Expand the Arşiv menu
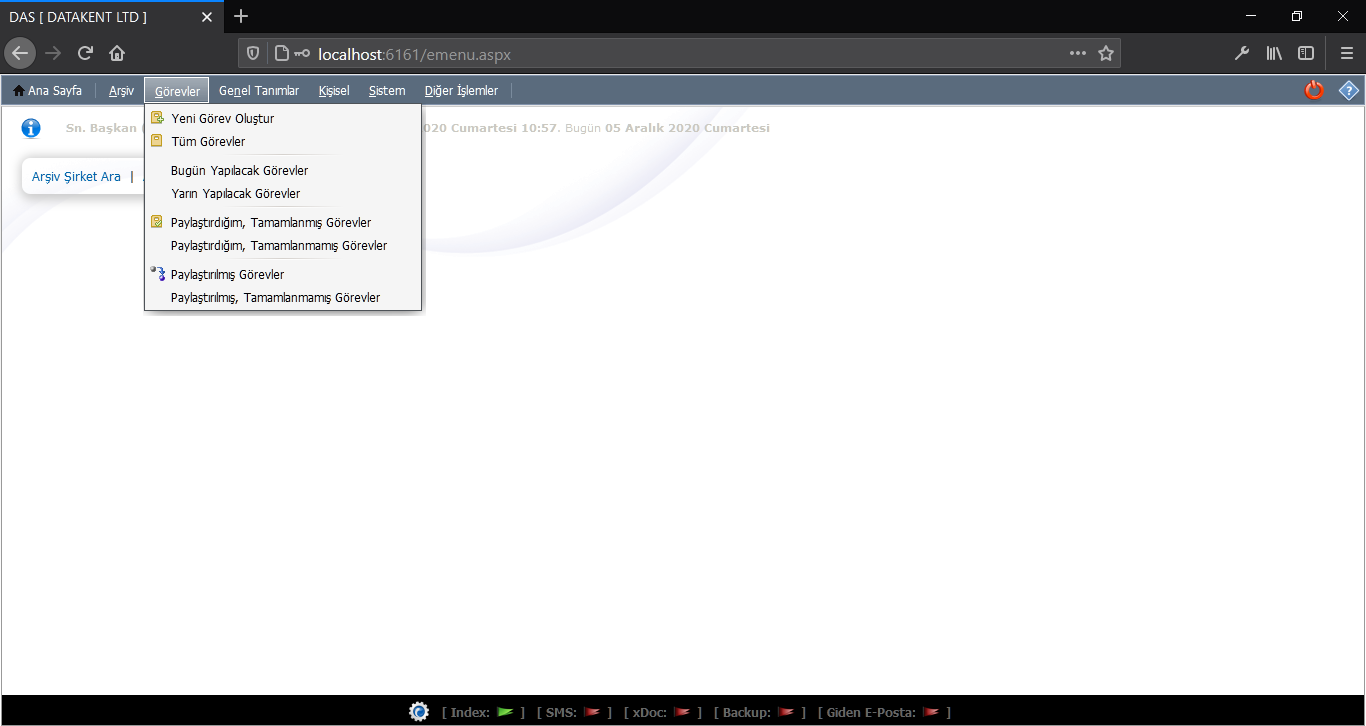This screenshot has width=1366, height=726. [121, 91]
